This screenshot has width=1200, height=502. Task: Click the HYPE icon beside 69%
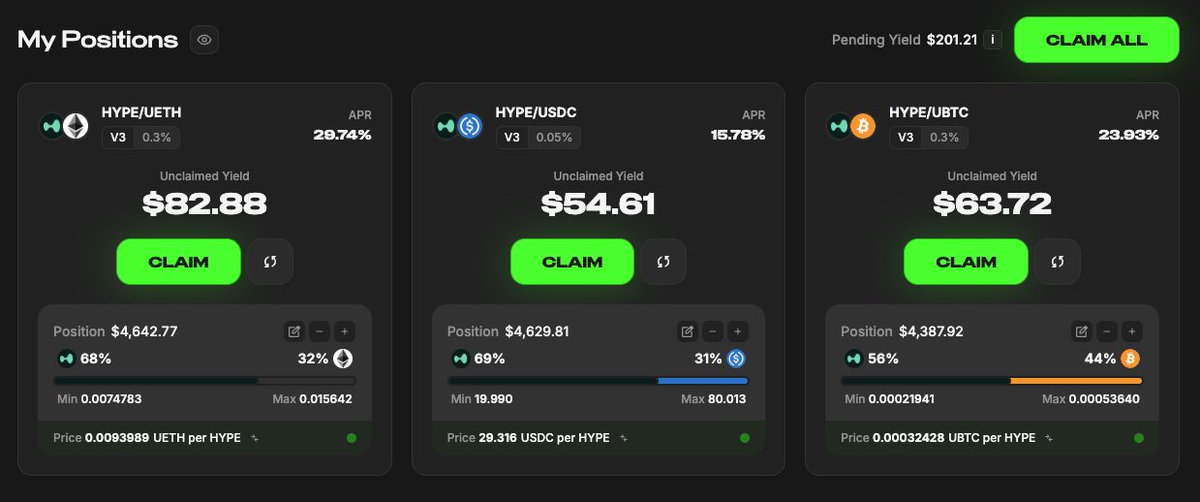tap(460, 358)
